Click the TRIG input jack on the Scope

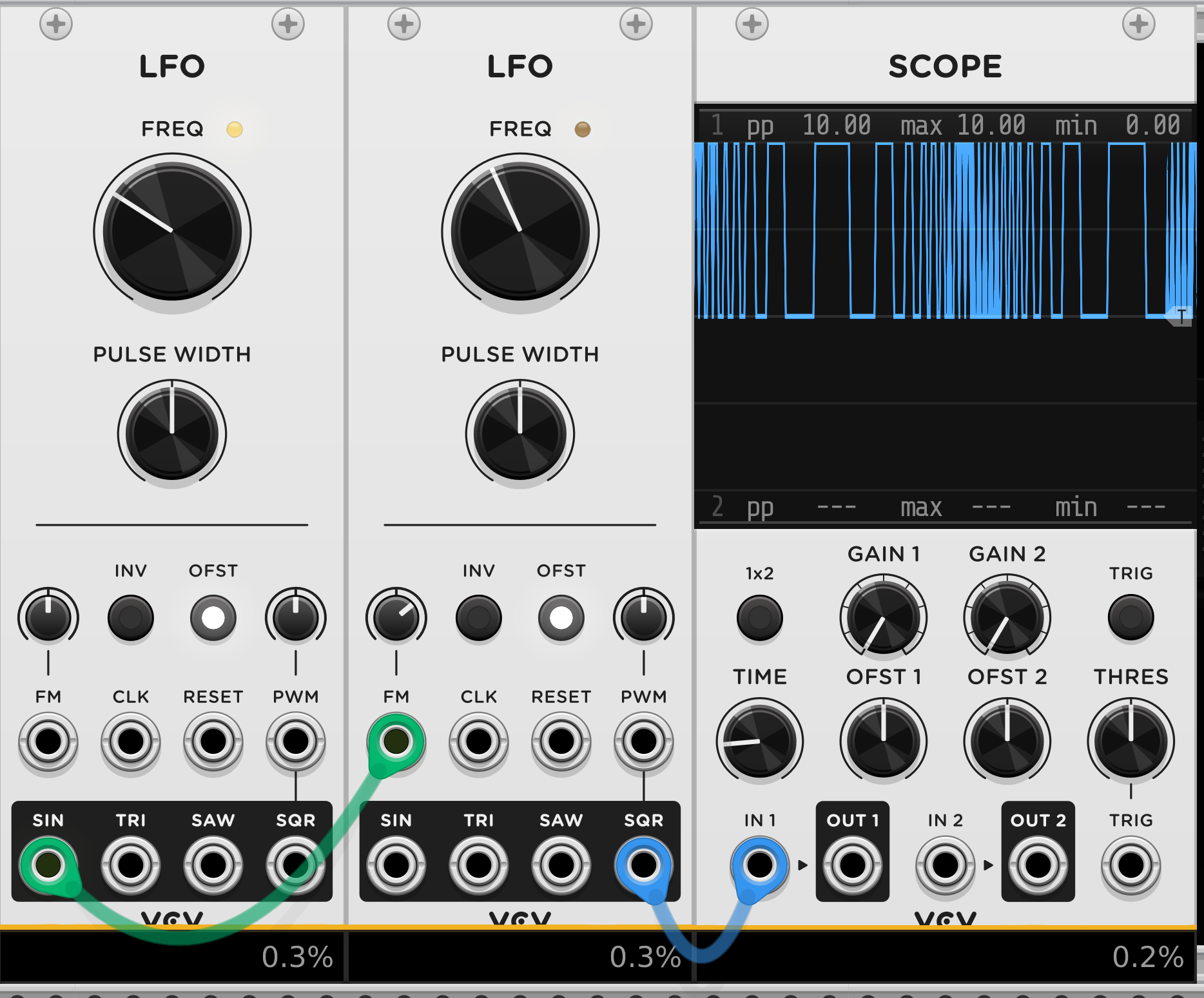click(x=1130, y=863)
